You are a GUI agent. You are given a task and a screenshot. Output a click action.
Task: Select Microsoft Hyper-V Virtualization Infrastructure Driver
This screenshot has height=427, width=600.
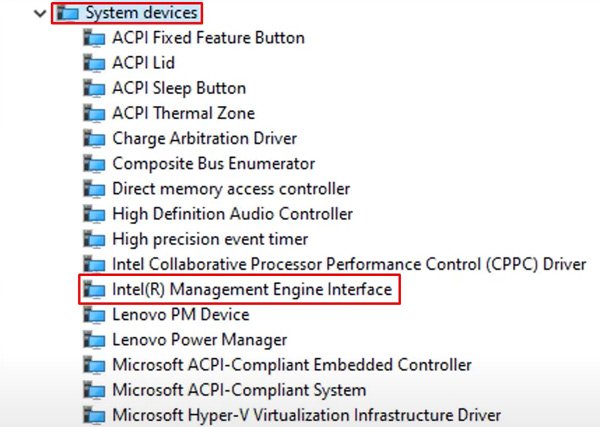click(x=307, y=416)
